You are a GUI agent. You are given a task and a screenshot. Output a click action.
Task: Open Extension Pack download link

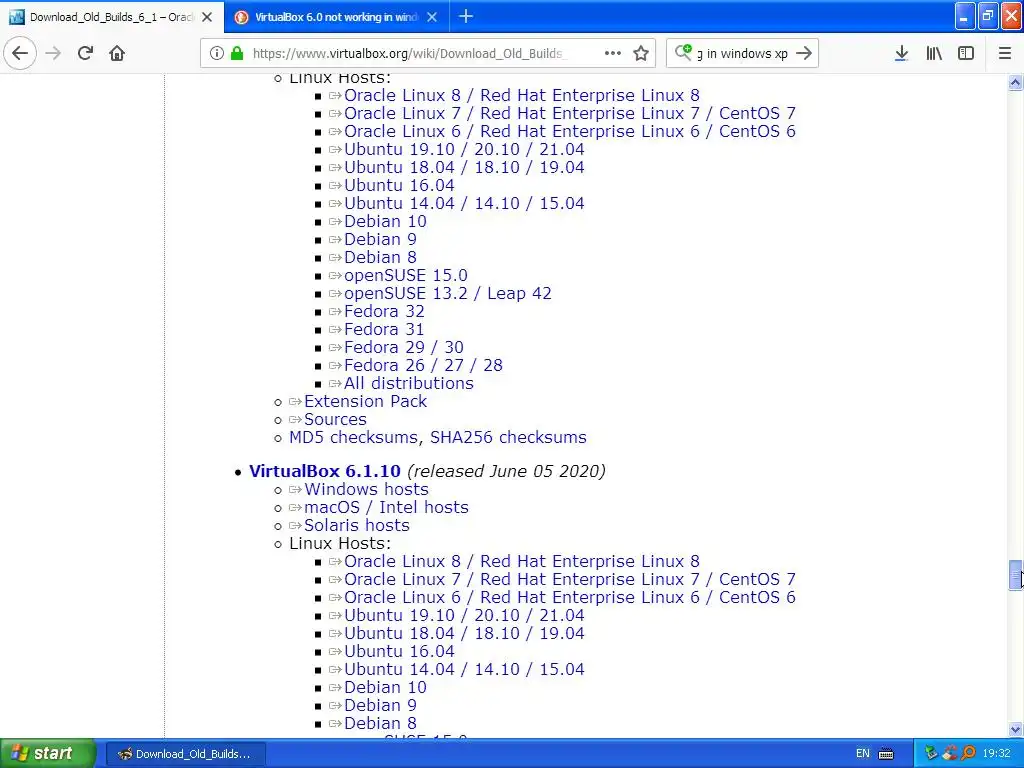pos(365,401)
